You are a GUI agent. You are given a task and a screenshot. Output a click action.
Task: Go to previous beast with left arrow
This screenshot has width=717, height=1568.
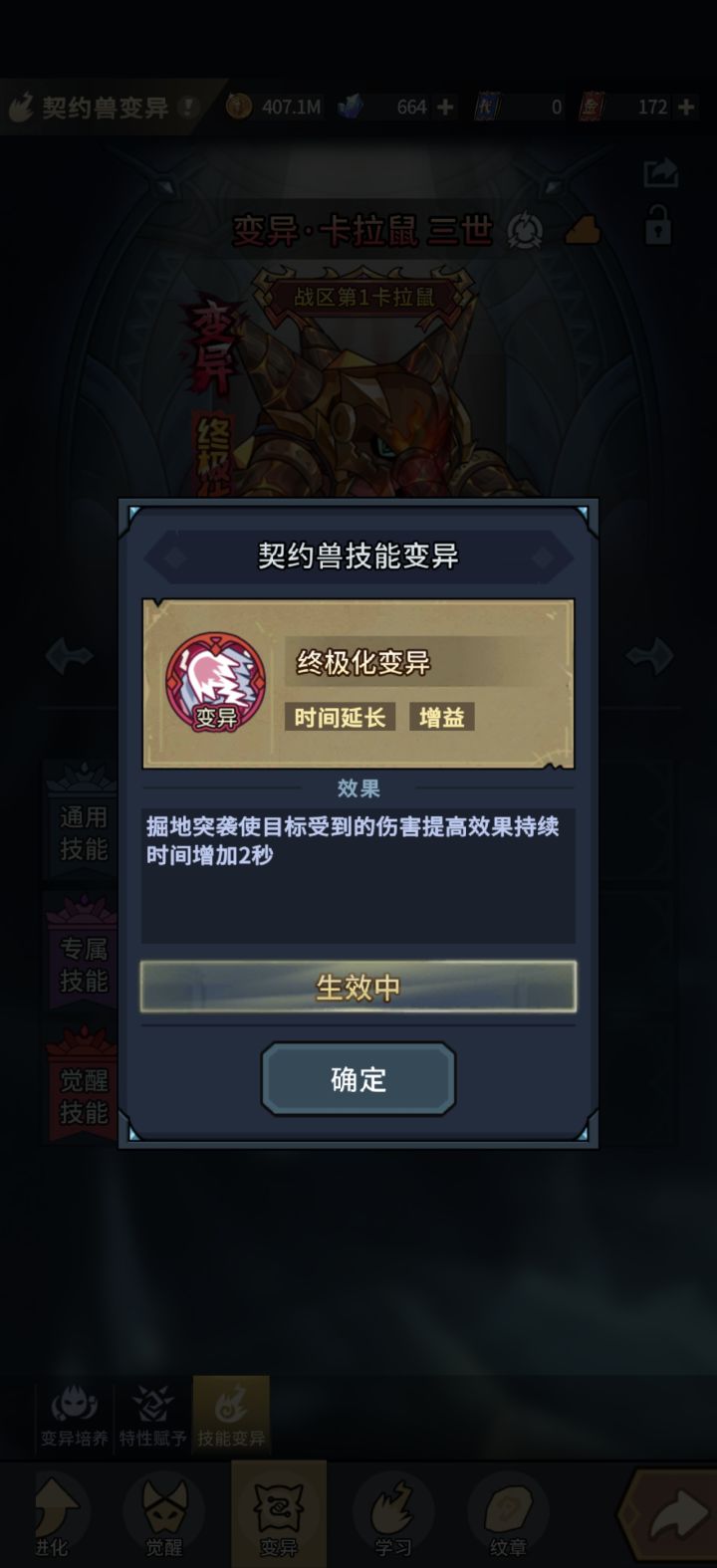coord(70,656)
